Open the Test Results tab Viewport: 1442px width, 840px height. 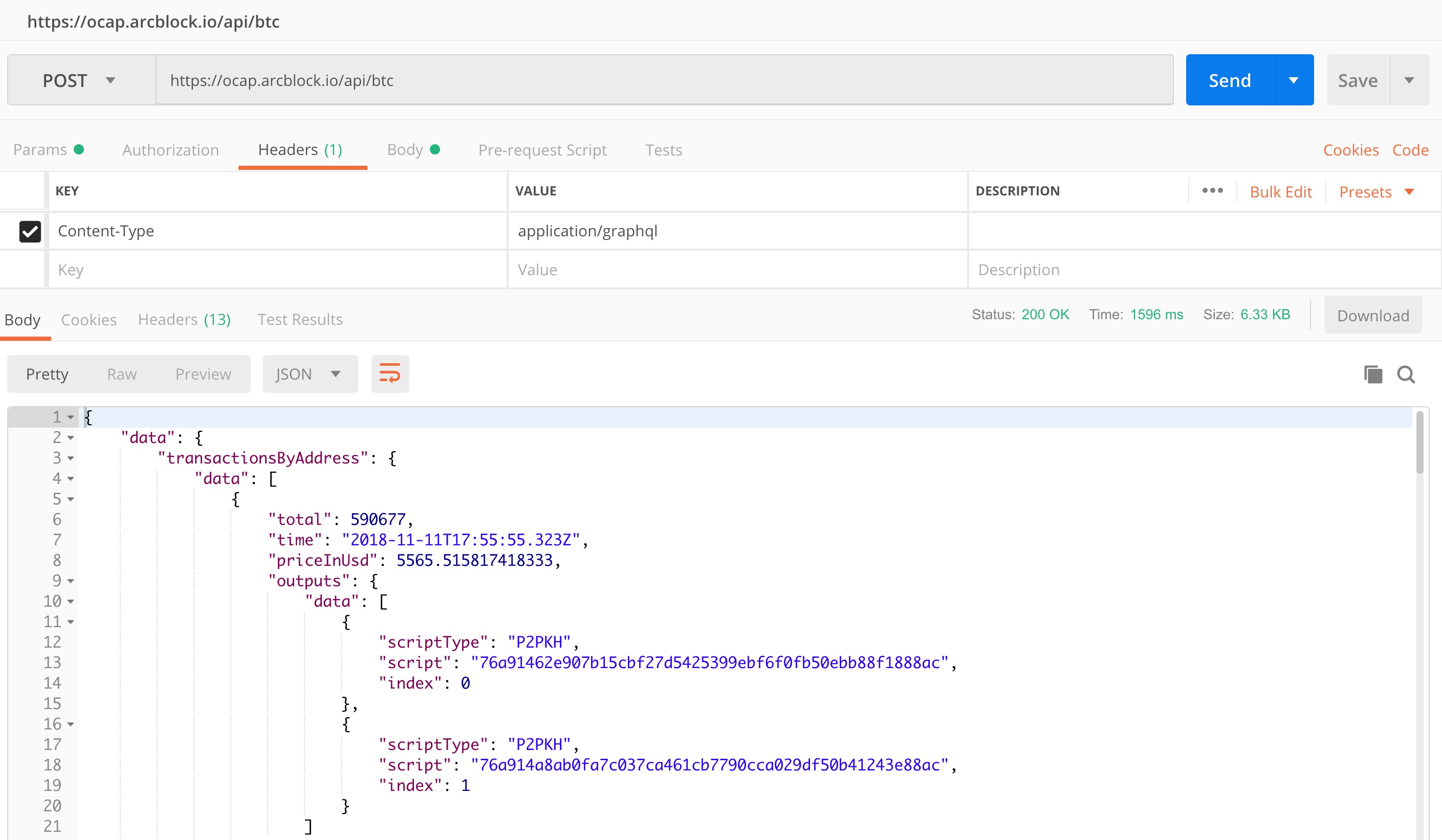(x=300, y=319)
